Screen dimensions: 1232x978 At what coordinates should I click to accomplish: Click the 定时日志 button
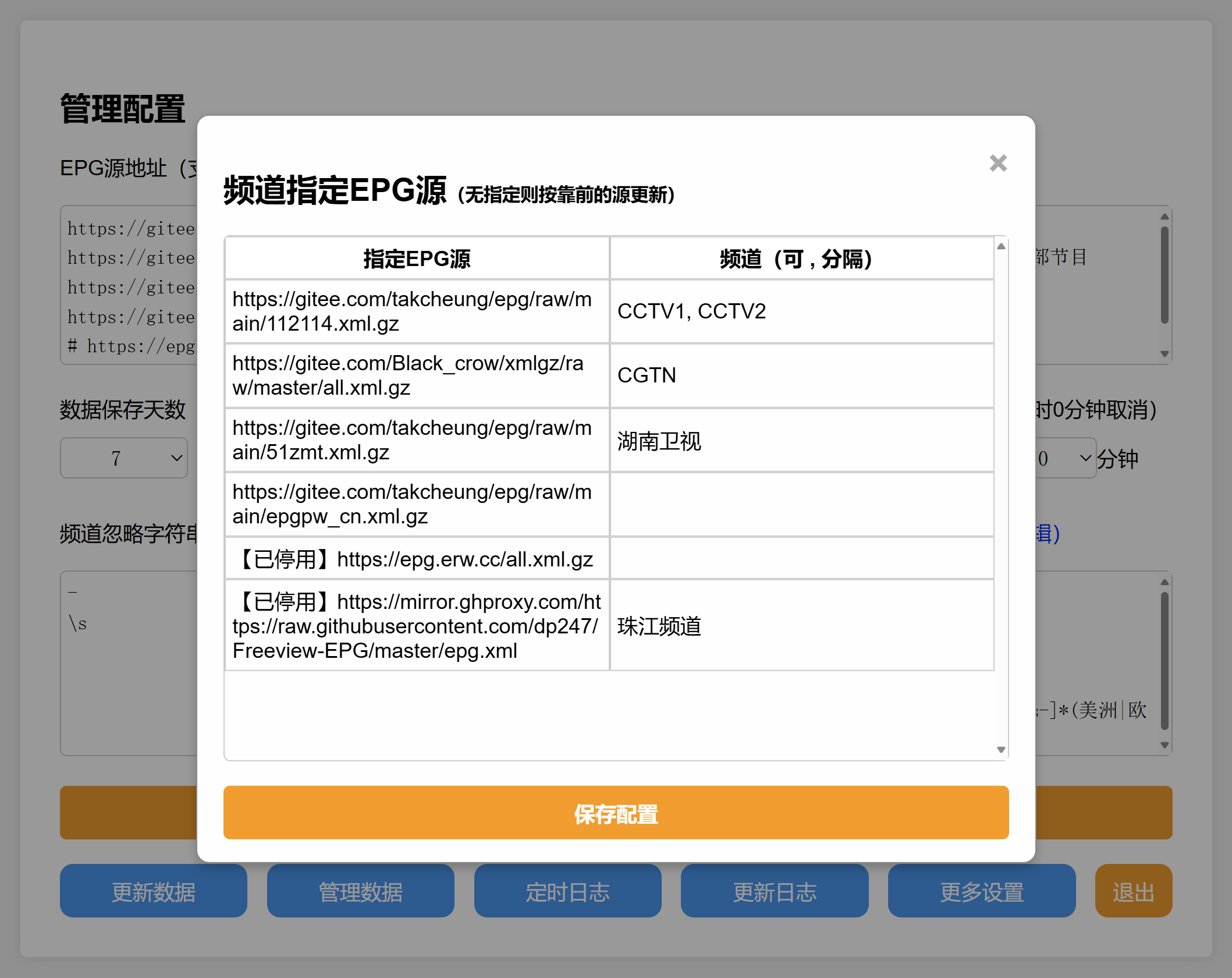567,891
